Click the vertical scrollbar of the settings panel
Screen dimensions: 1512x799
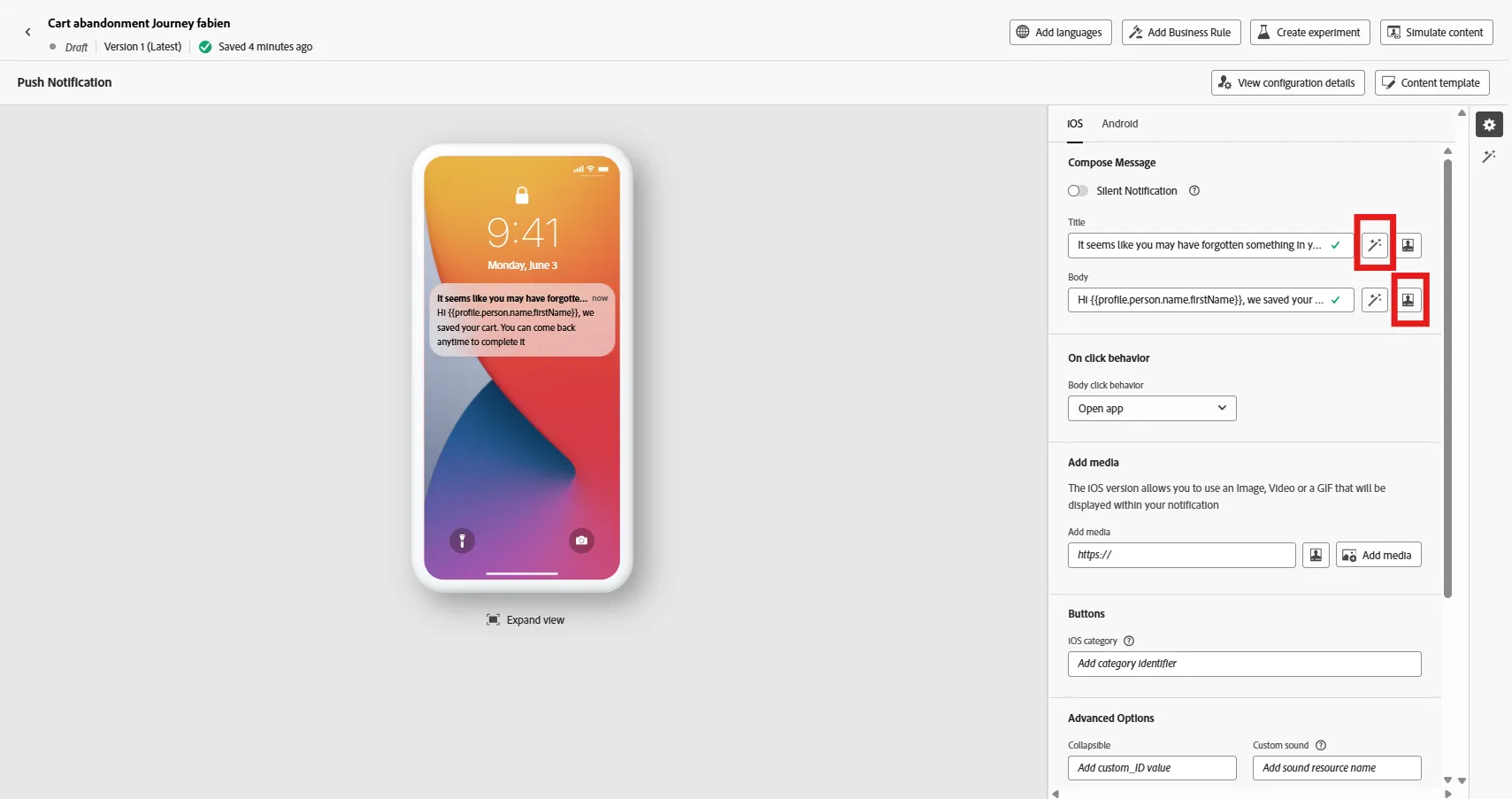tap(1447, 379)
